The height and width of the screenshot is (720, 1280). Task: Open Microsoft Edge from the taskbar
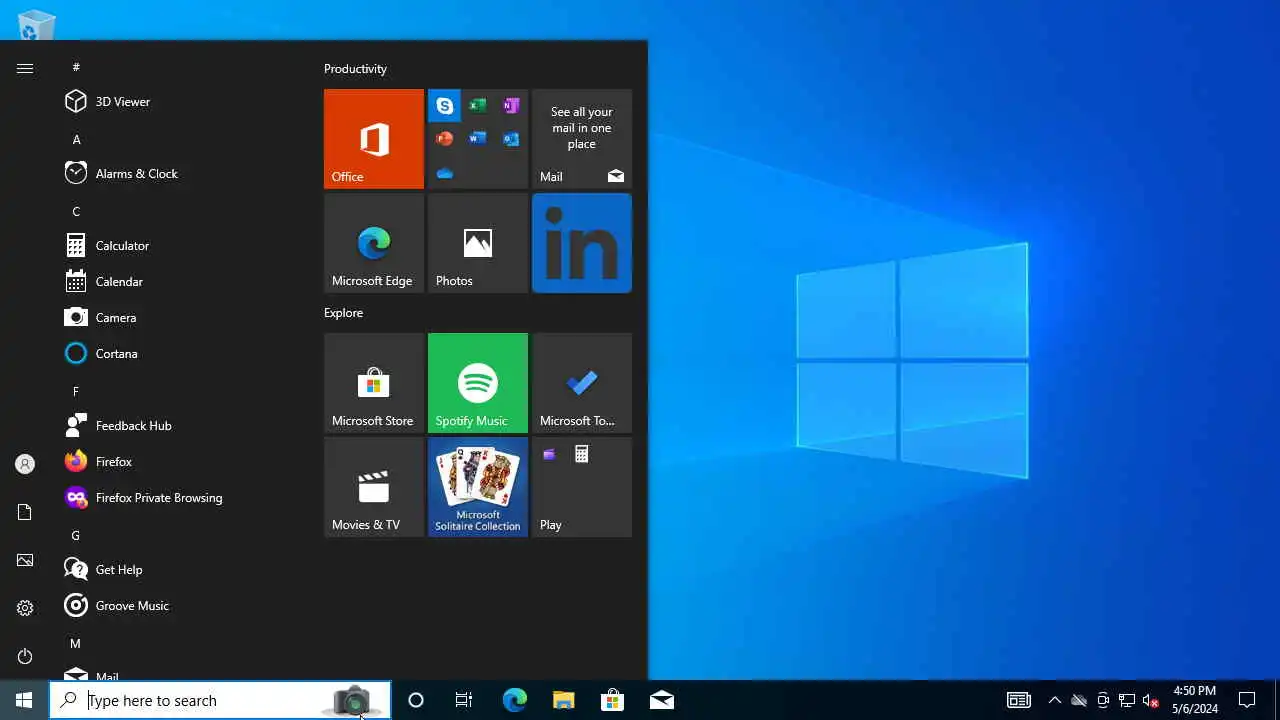tap(514, 700)
